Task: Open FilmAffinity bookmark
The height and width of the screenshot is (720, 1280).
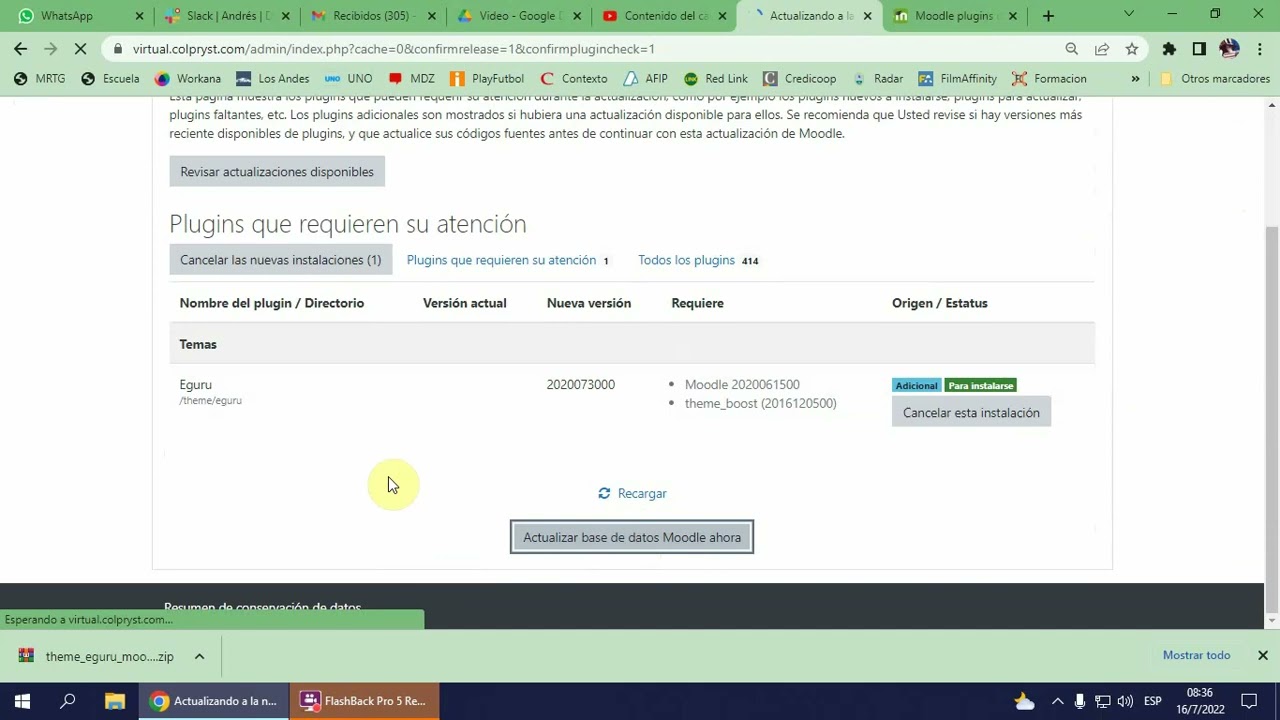Action: (957, 79)
